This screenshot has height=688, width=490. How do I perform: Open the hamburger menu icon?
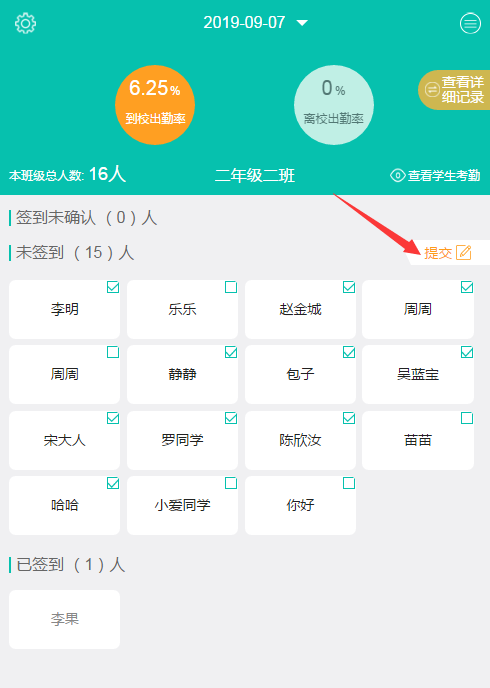coord(470,23)
